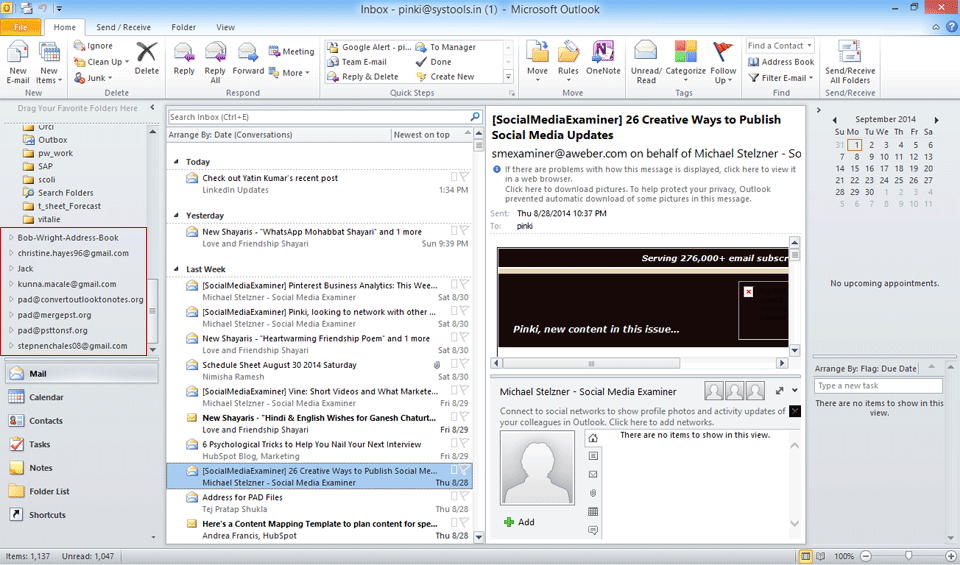Open the Folder List pane
This screenshot has height=565, width=960.
tap(81, 492)
